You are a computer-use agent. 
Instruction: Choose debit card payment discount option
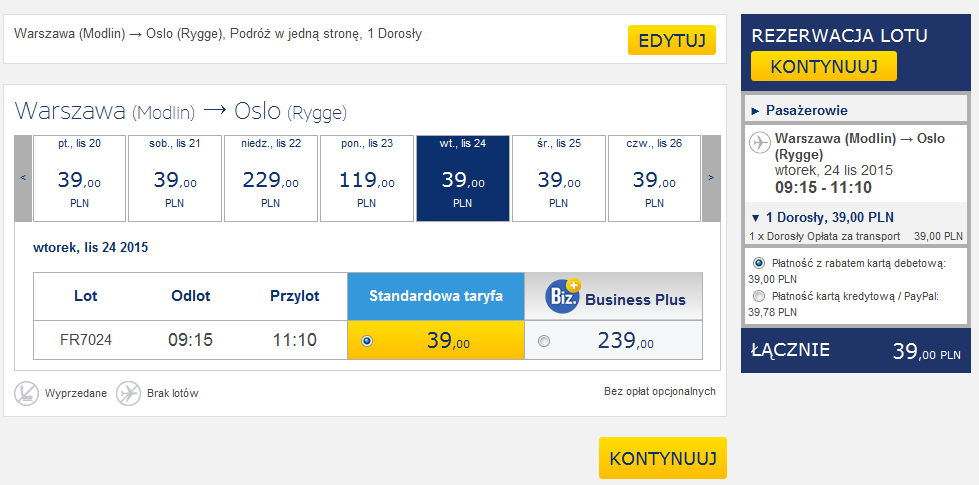[x=759, y=263]
